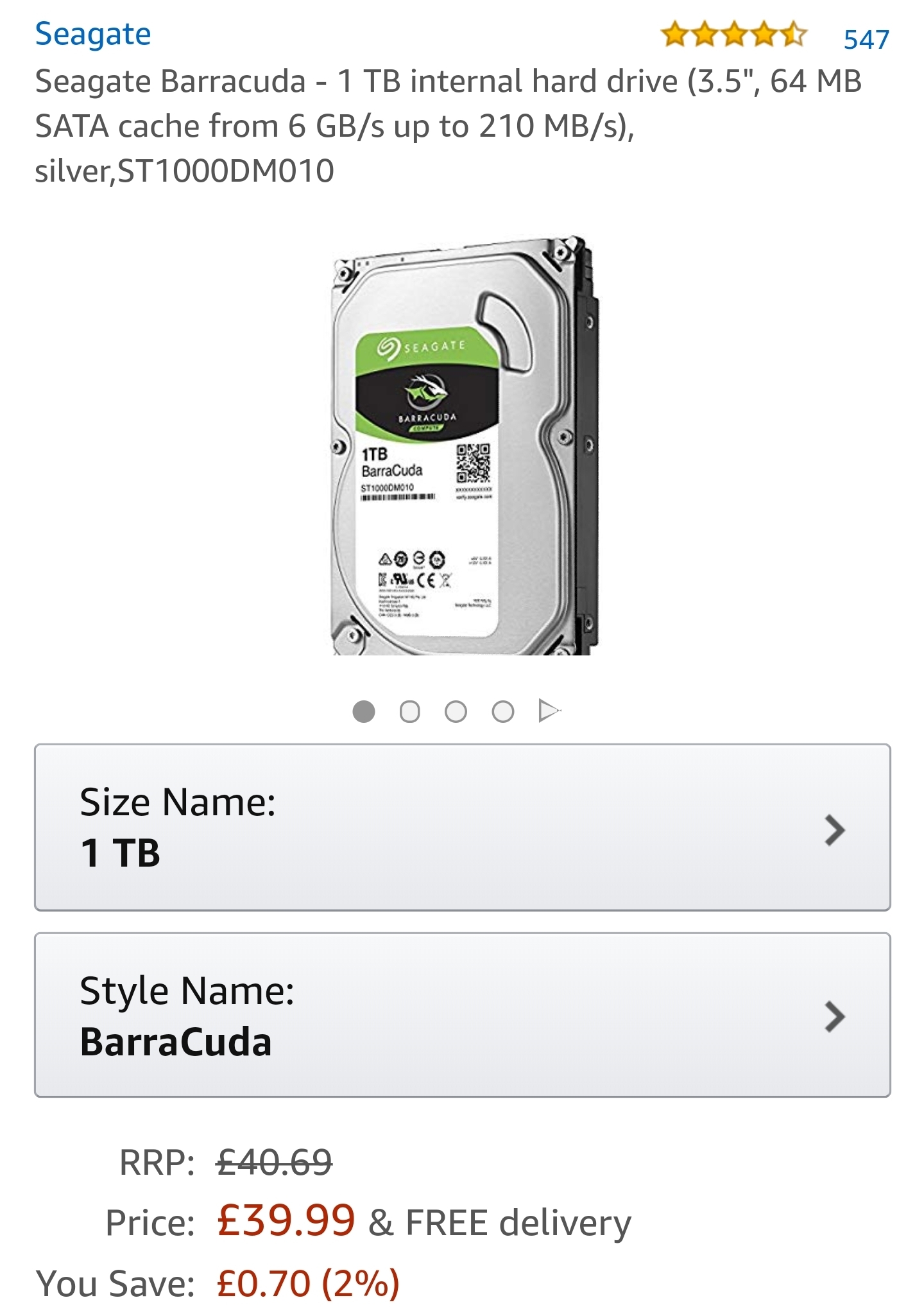Tap the FREE delivery text
Viewport: 924px width, 1307px height.
point(518,1222)
